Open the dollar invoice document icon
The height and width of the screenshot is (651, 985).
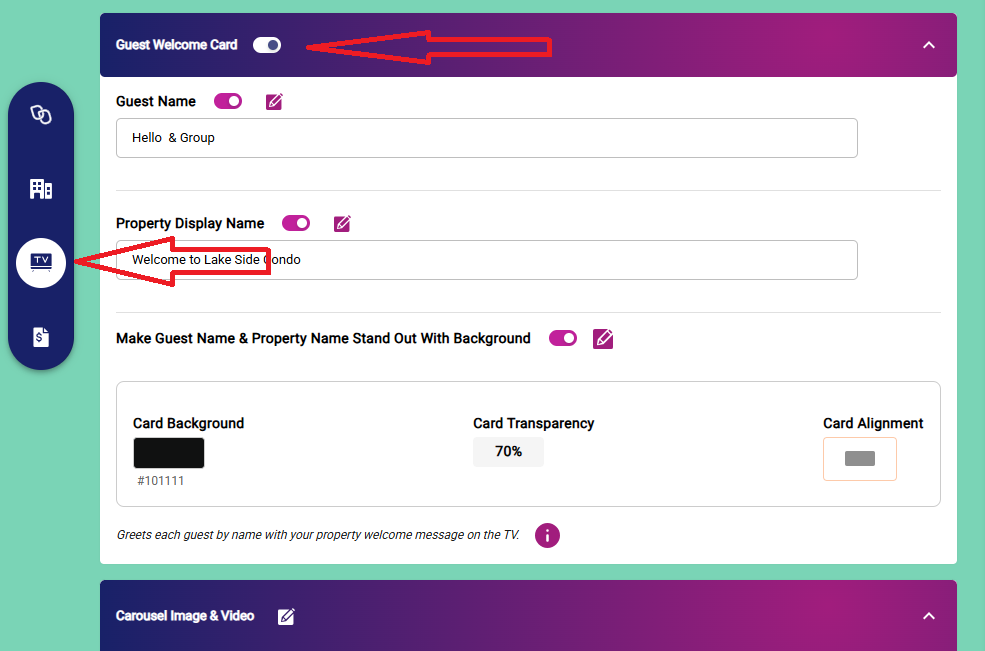[x=41, y=337]
